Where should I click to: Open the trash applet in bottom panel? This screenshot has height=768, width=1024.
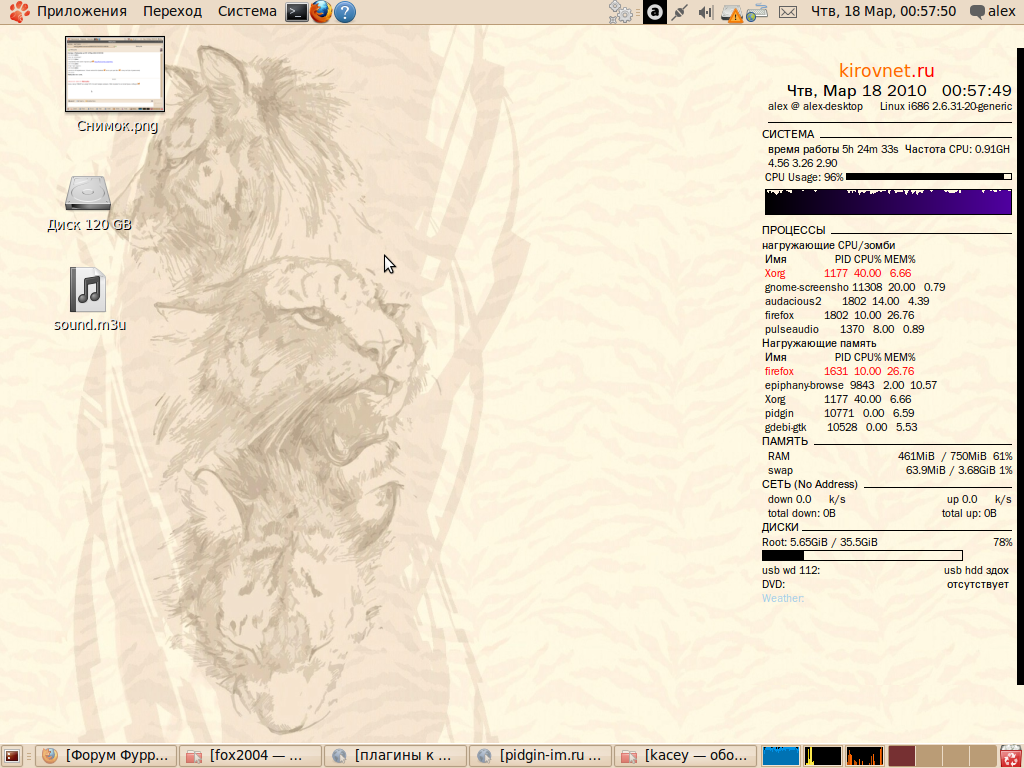pos(1011,756)
